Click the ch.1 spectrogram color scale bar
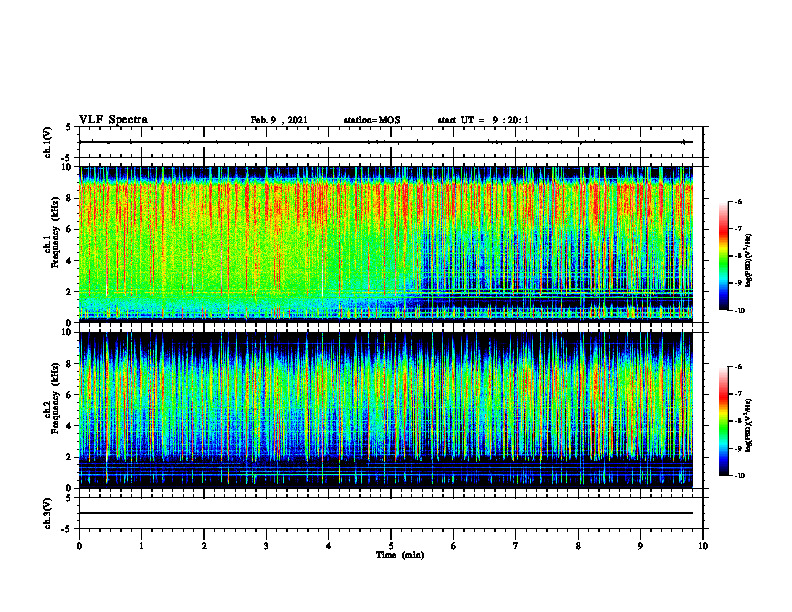This screenshot has height=612, width=792. coord(723,256)
